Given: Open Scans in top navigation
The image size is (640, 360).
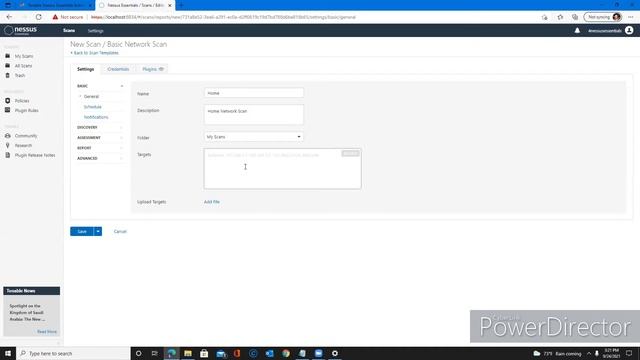Looking at the screenshot, I should [x=69, y=31].
